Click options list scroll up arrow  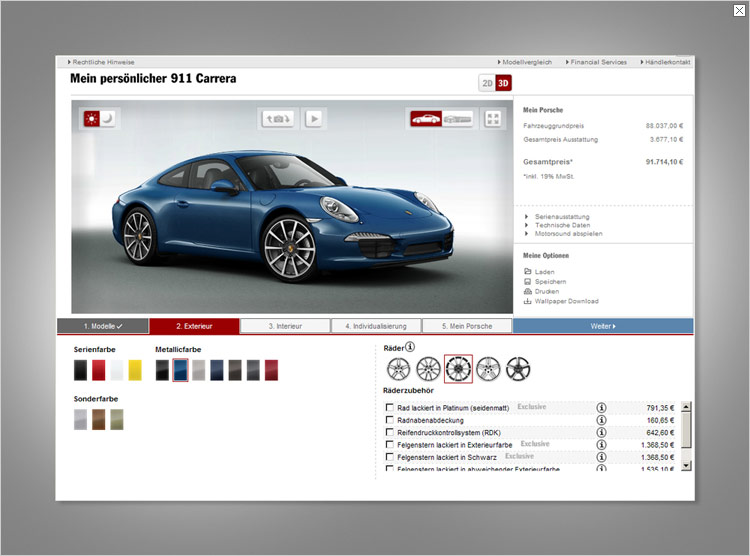tap(686, 407)
